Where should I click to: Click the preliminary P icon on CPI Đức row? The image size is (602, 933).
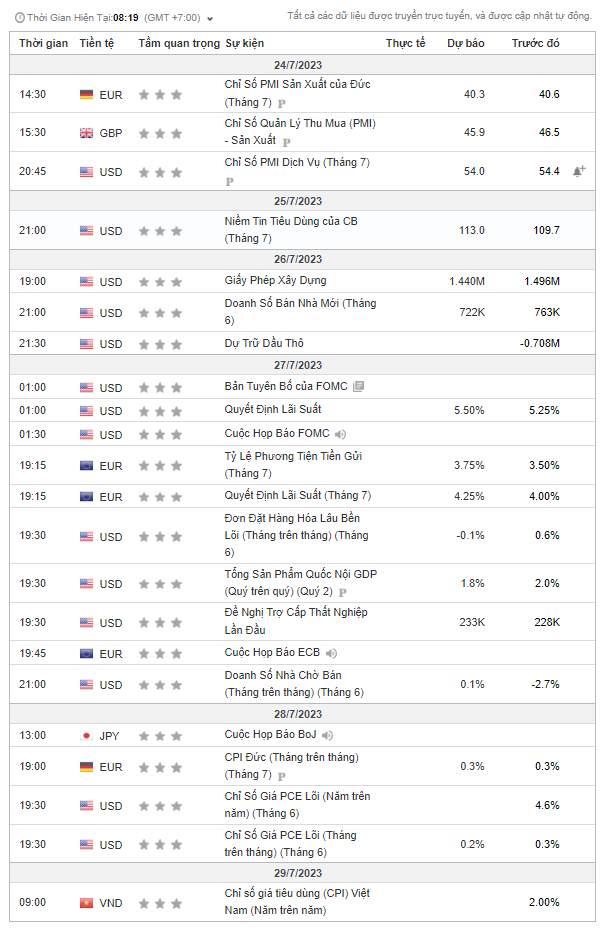[281, 776]
